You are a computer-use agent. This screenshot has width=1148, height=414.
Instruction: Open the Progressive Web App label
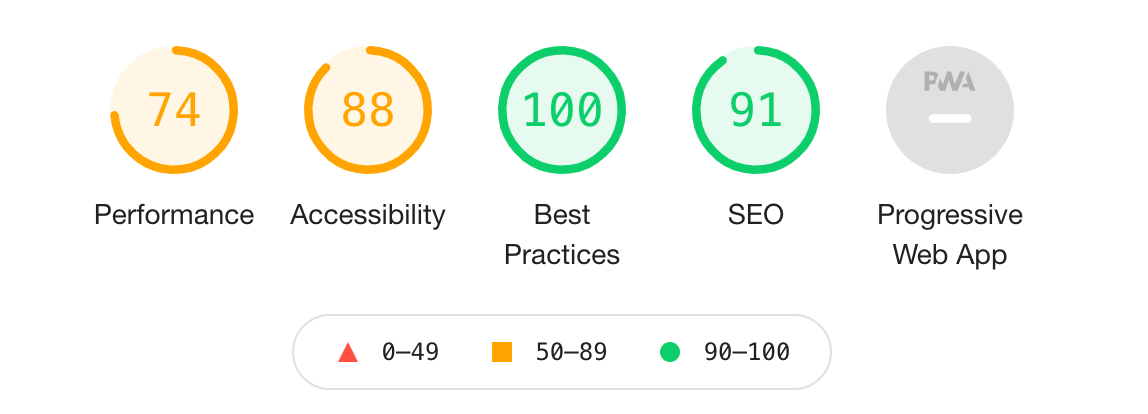[950, 235]
